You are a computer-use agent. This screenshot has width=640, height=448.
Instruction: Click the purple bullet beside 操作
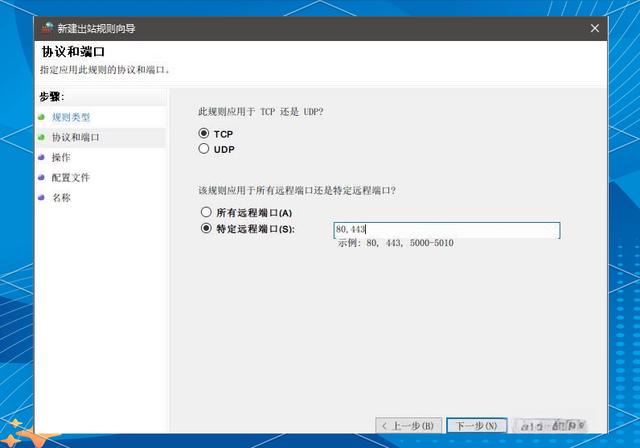pos(41,157)
